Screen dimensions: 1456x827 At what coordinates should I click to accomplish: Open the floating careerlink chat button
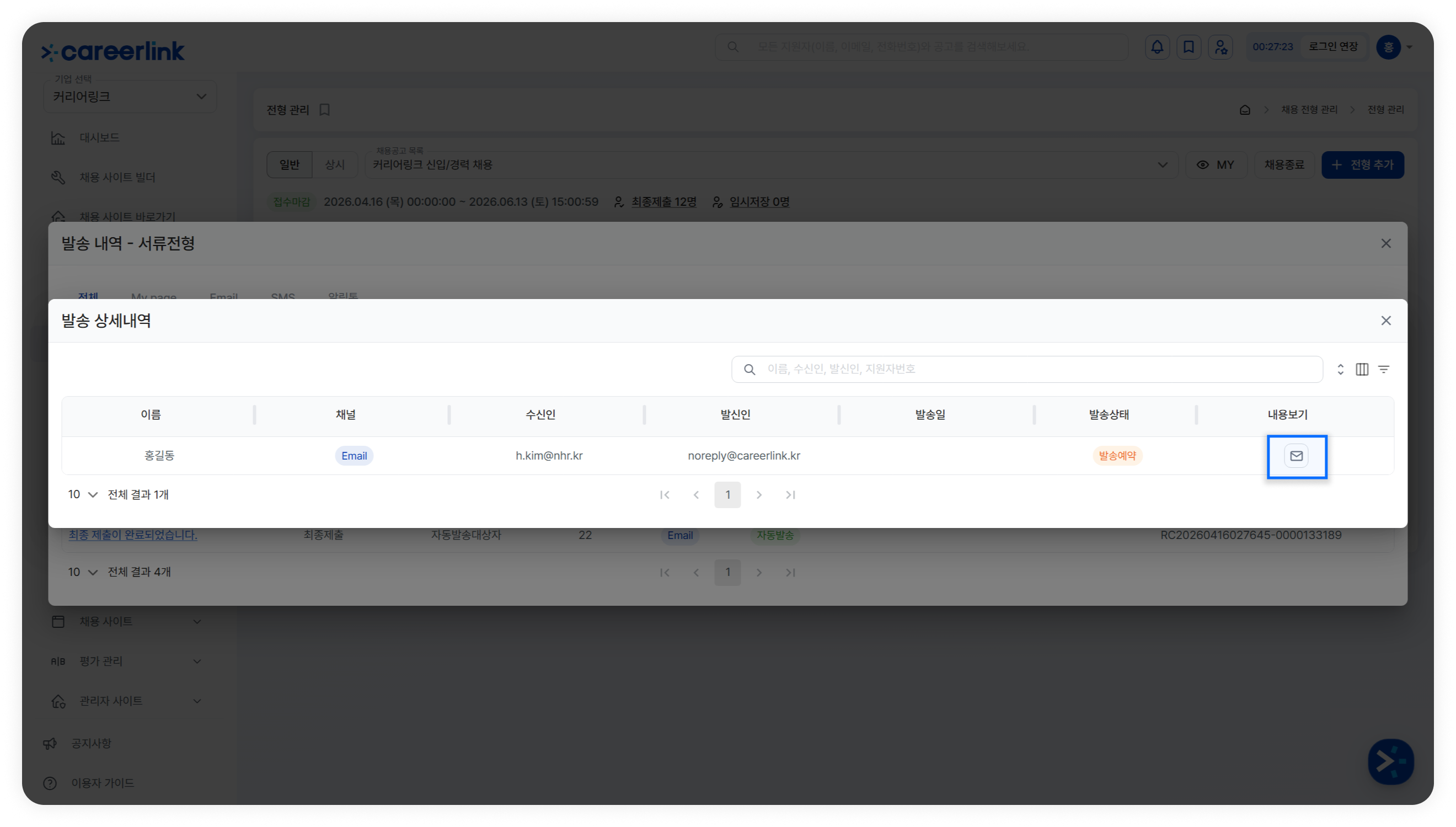pos(1391,762)
